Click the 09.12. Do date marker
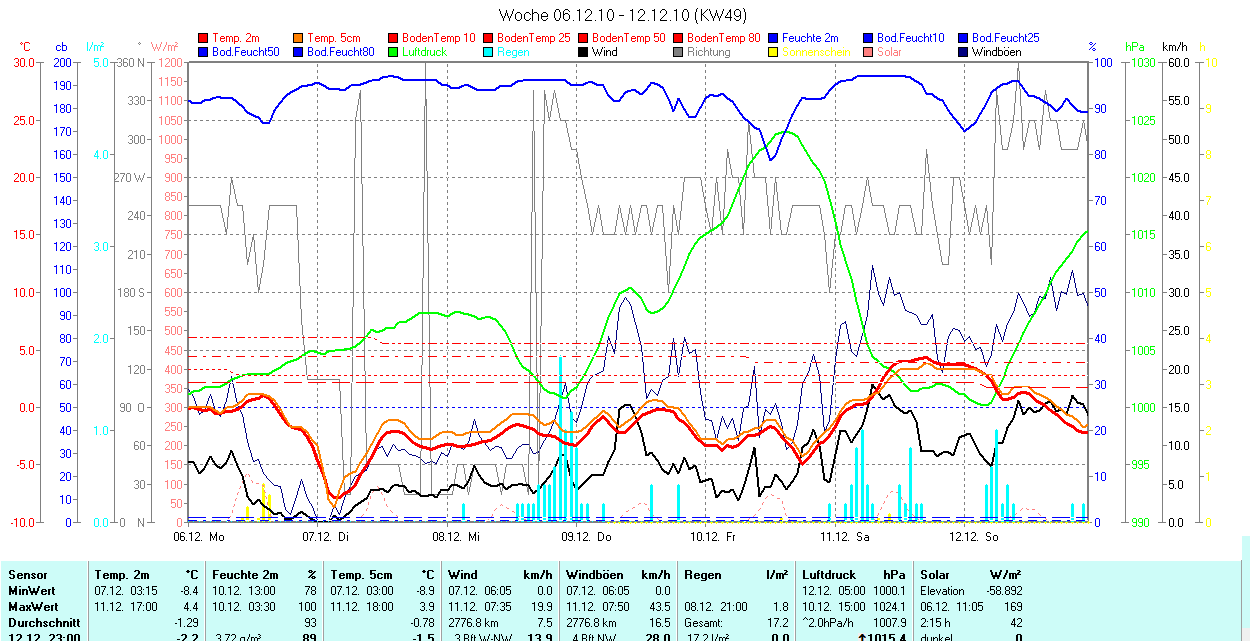 [586, 537]
